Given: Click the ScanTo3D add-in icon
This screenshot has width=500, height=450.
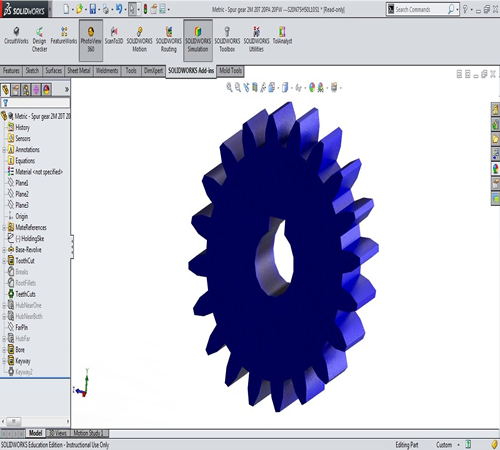Looking at the screenshot, I should 114,36.
